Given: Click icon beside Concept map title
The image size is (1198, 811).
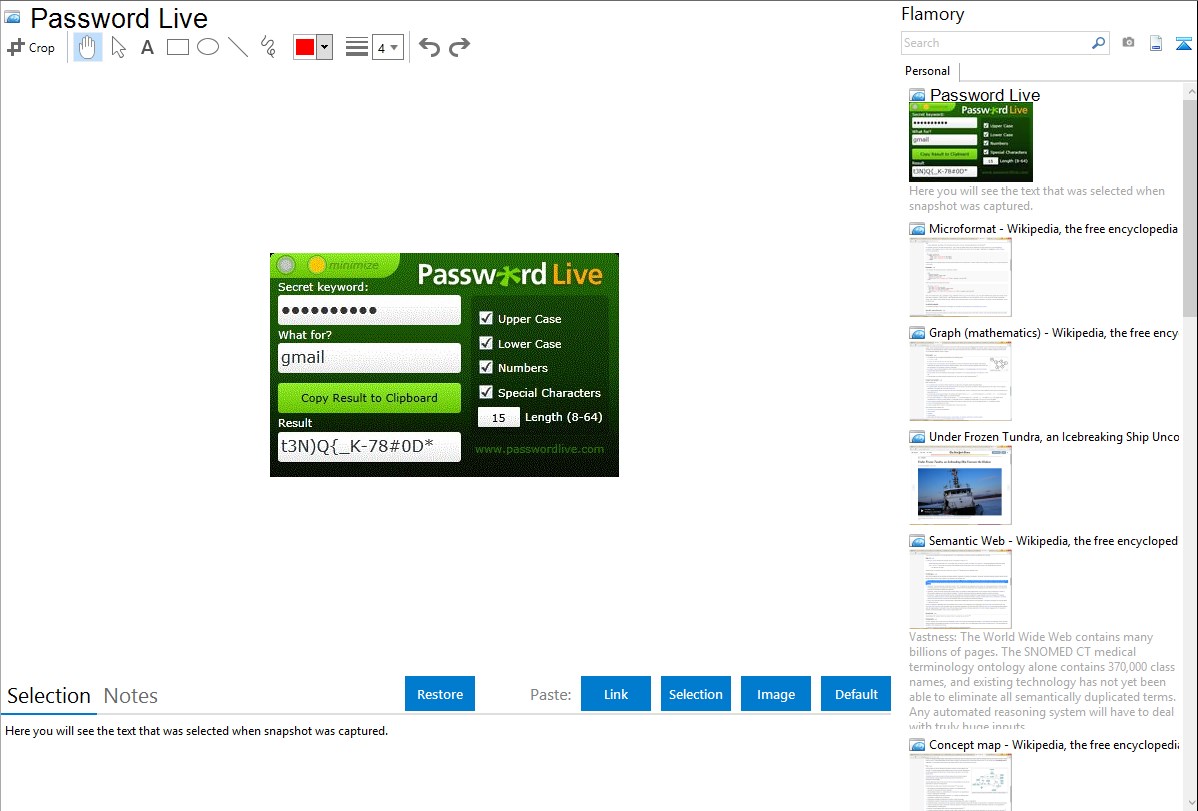Looking at the screenshot, I should click(x=918, y=745).
